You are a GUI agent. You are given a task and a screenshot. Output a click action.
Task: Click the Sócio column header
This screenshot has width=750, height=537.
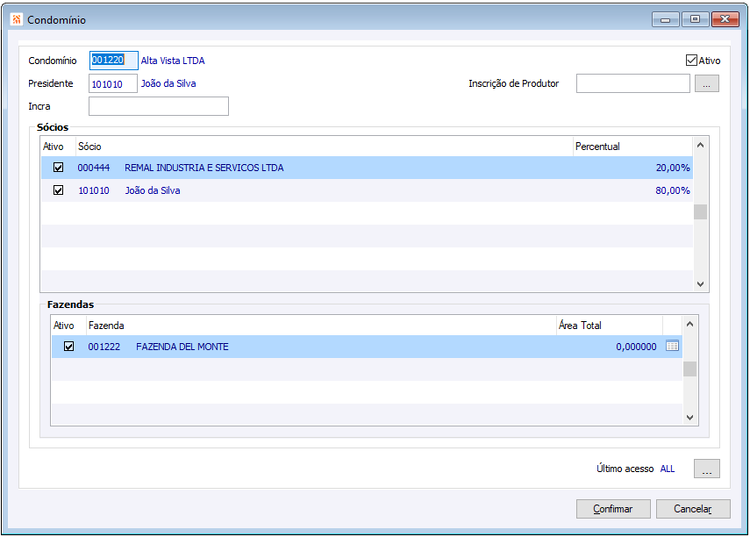[x=324, y=146]
